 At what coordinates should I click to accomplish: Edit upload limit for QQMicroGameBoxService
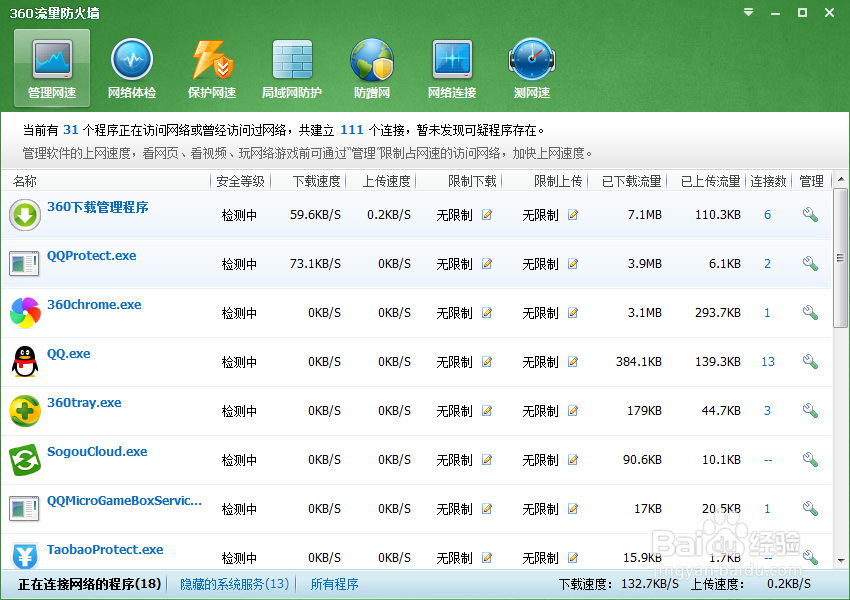point(572,508)
